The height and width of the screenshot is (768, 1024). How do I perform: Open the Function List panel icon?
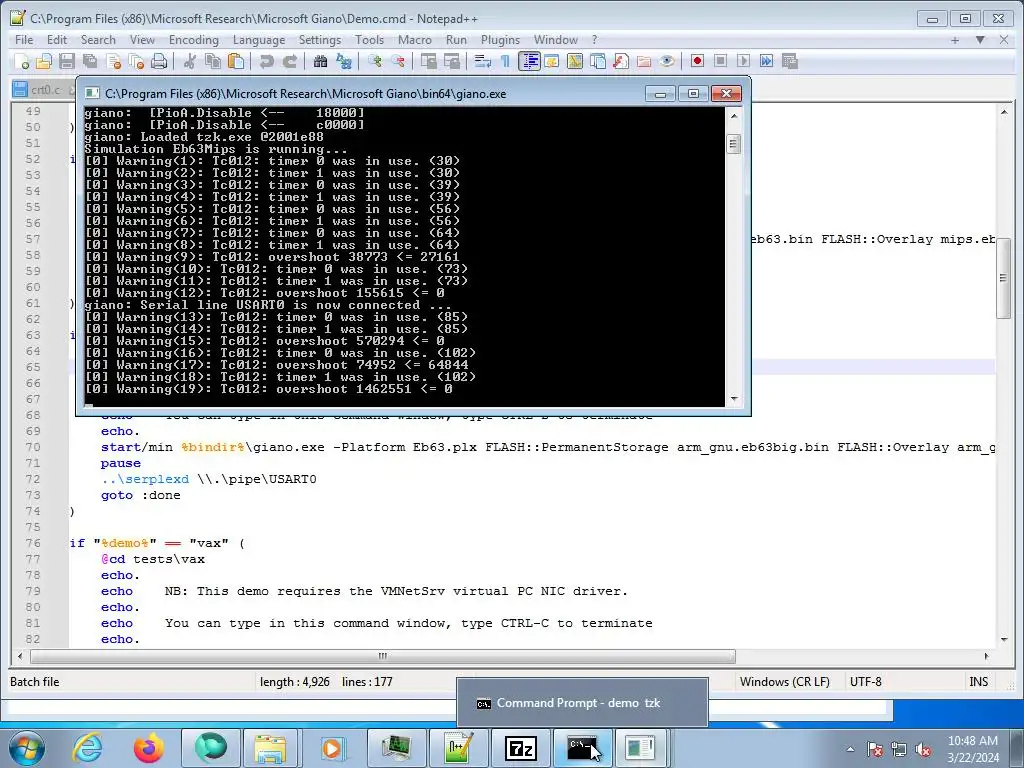coord(620,61)
